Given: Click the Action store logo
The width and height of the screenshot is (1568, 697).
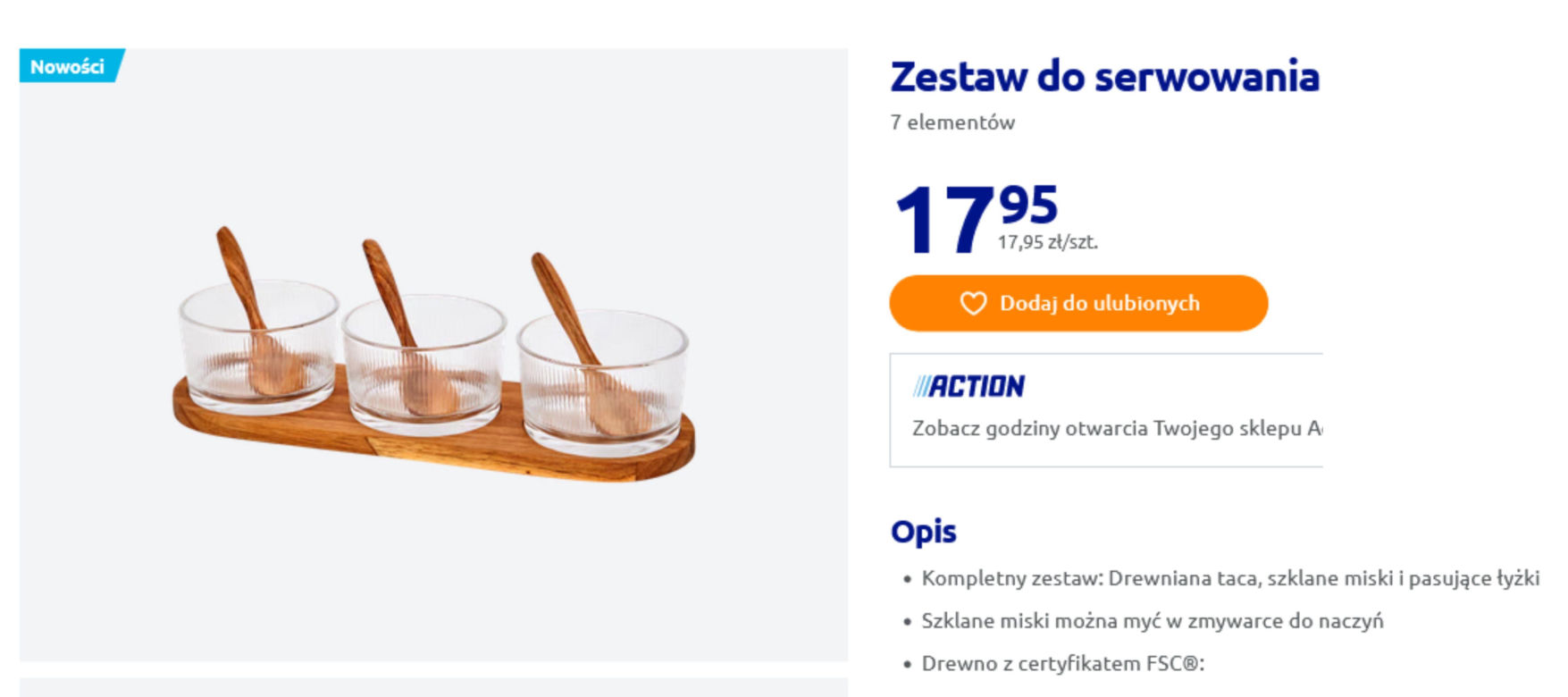Looking at the screenshot, I should pyautogui.click(x=968, y=386).
